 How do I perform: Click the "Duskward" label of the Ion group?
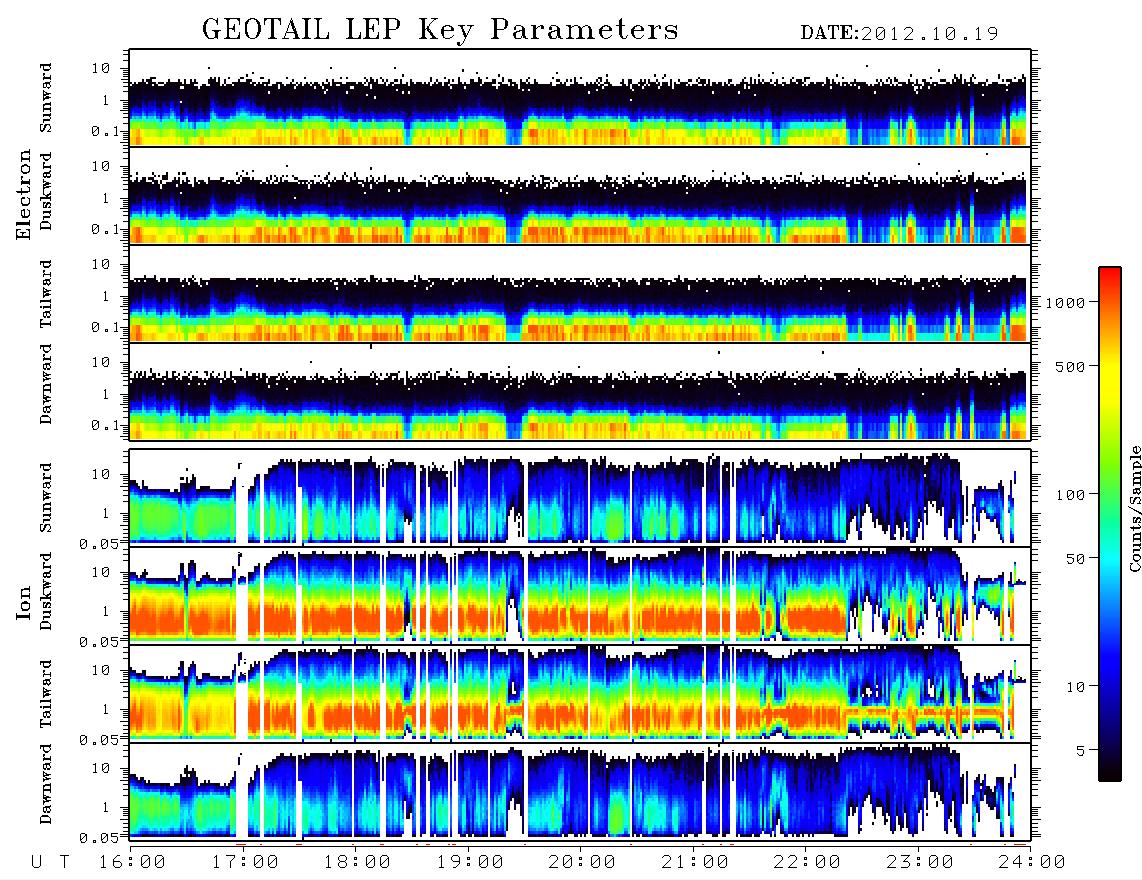pyautogui.click(x=46, y=591)
